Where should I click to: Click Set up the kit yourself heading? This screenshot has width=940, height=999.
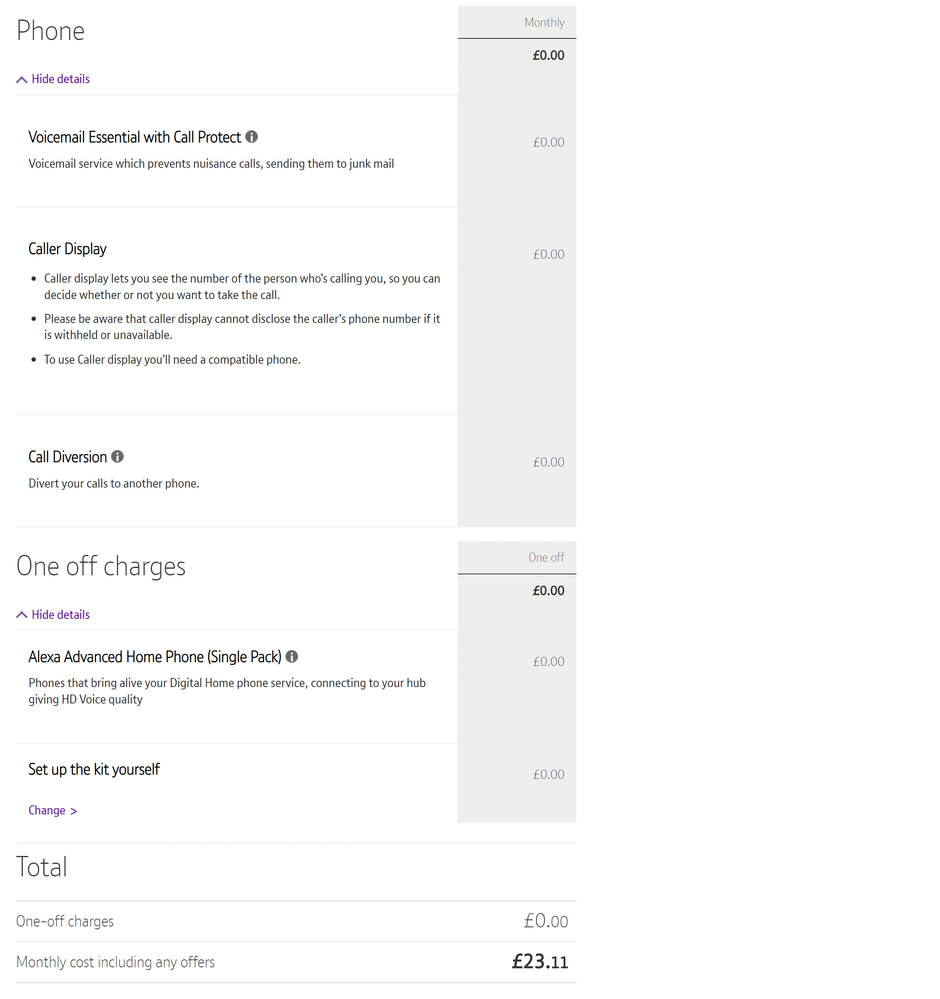click(94, 769)
